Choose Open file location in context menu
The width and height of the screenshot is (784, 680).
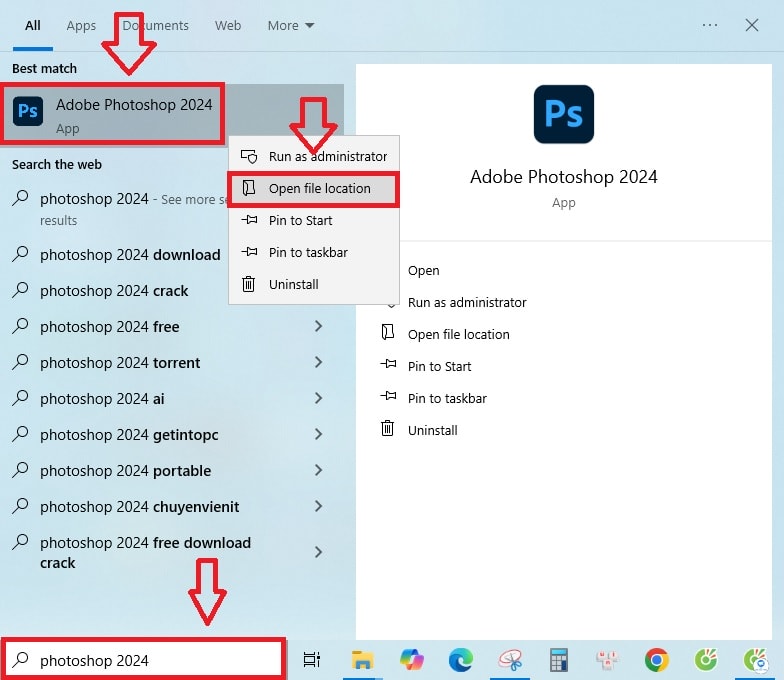click(314, 188)
